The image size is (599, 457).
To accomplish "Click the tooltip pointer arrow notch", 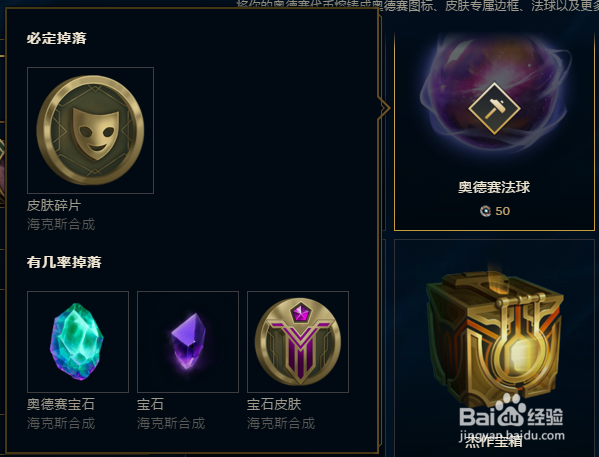I will 384,108.
